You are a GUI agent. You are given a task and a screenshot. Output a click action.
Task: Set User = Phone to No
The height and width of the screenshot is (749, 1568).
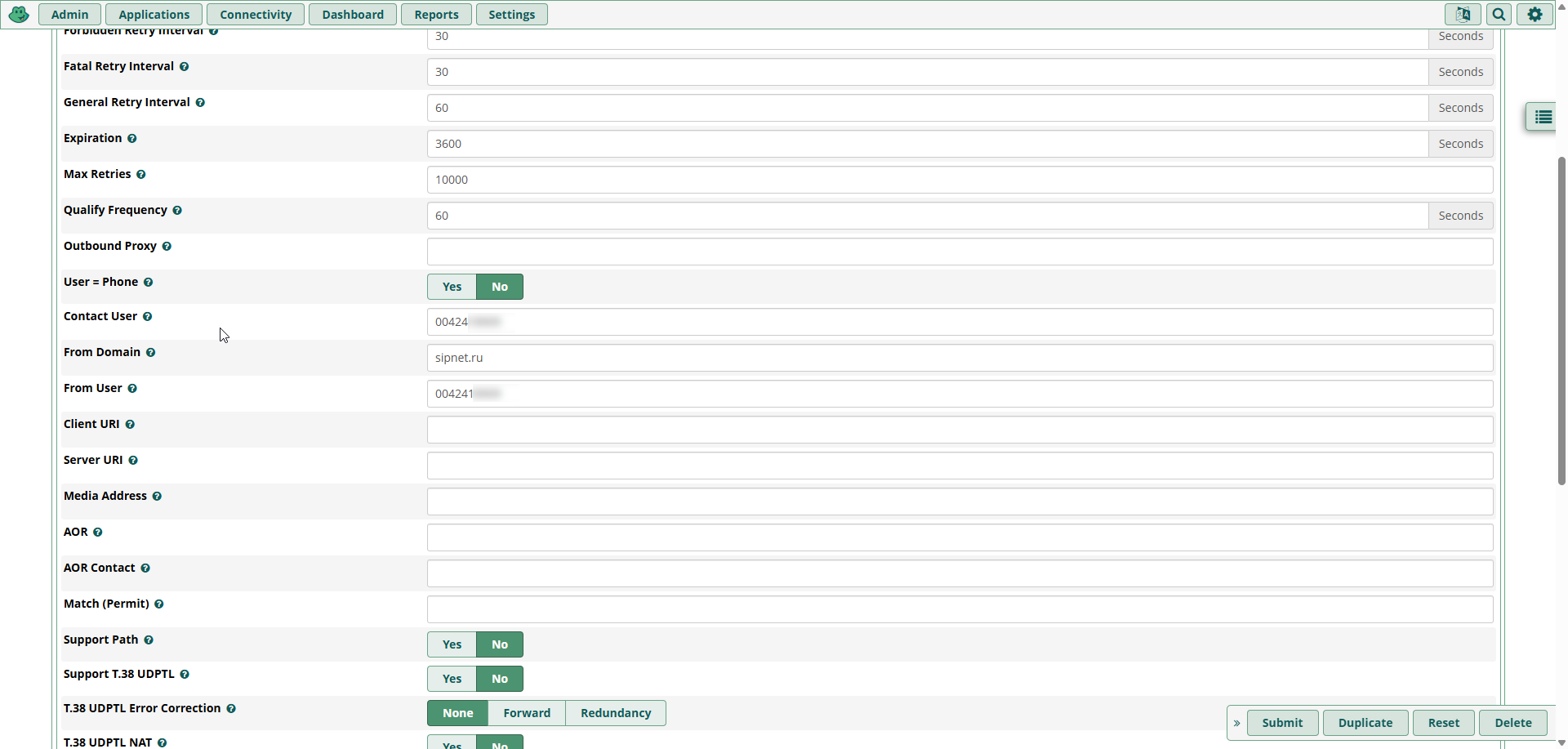coord(500,287)
